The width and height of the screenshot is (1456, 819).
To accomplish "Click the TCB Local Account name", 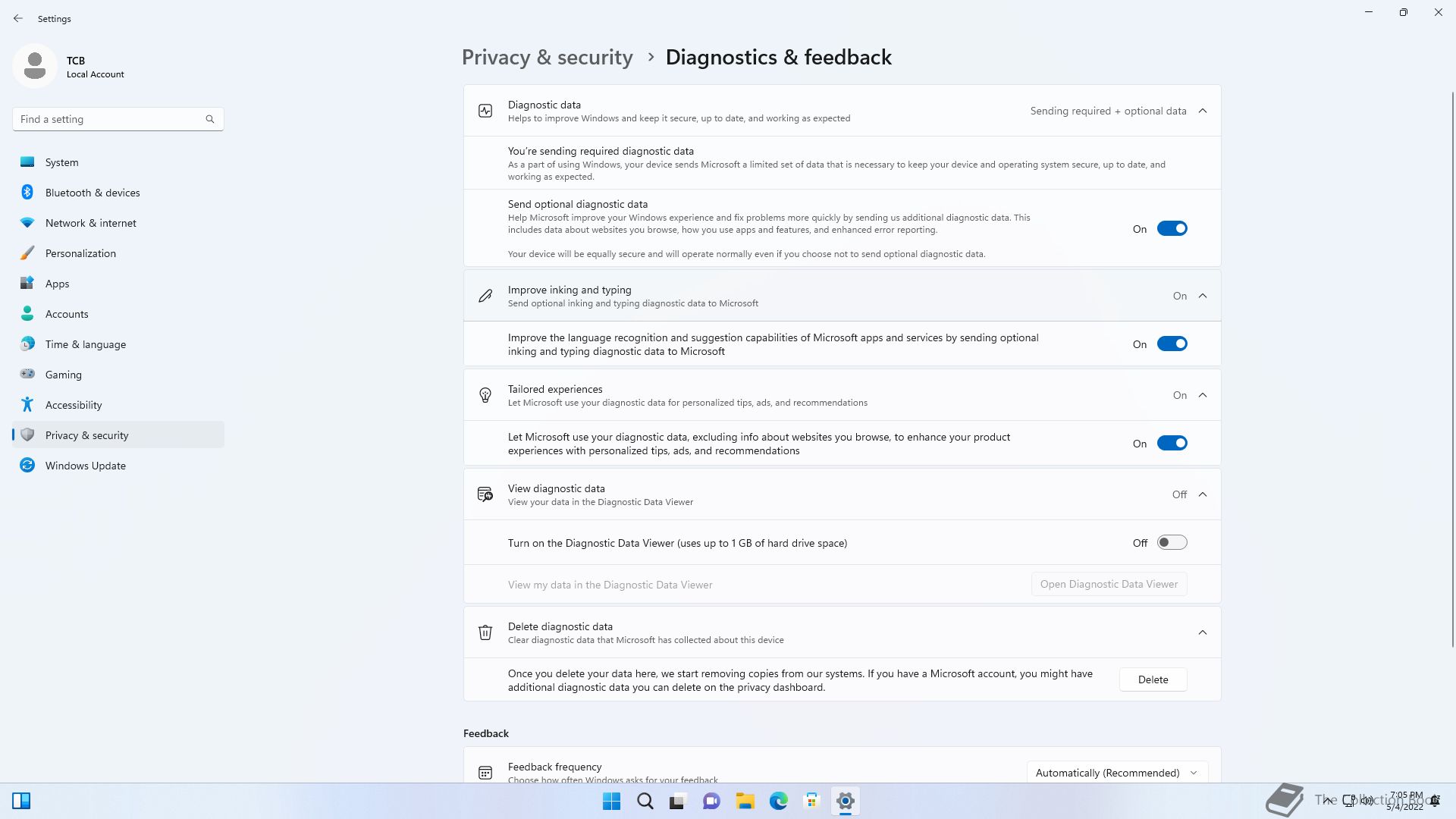I will click(95, 67).
